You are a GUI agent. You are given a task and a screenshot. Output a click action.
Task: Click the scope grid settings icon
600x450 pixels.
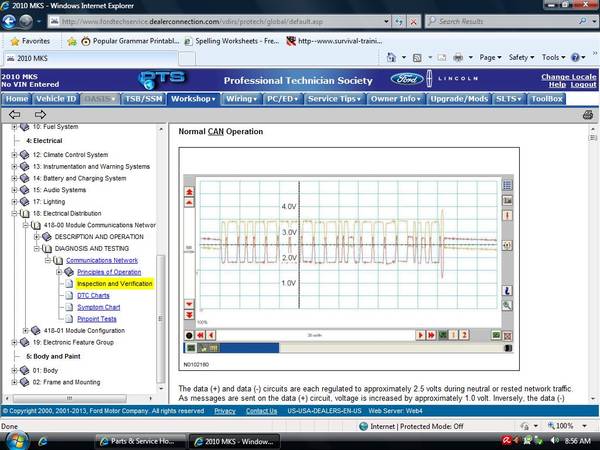pyautogui.click(x=507, y=185)
